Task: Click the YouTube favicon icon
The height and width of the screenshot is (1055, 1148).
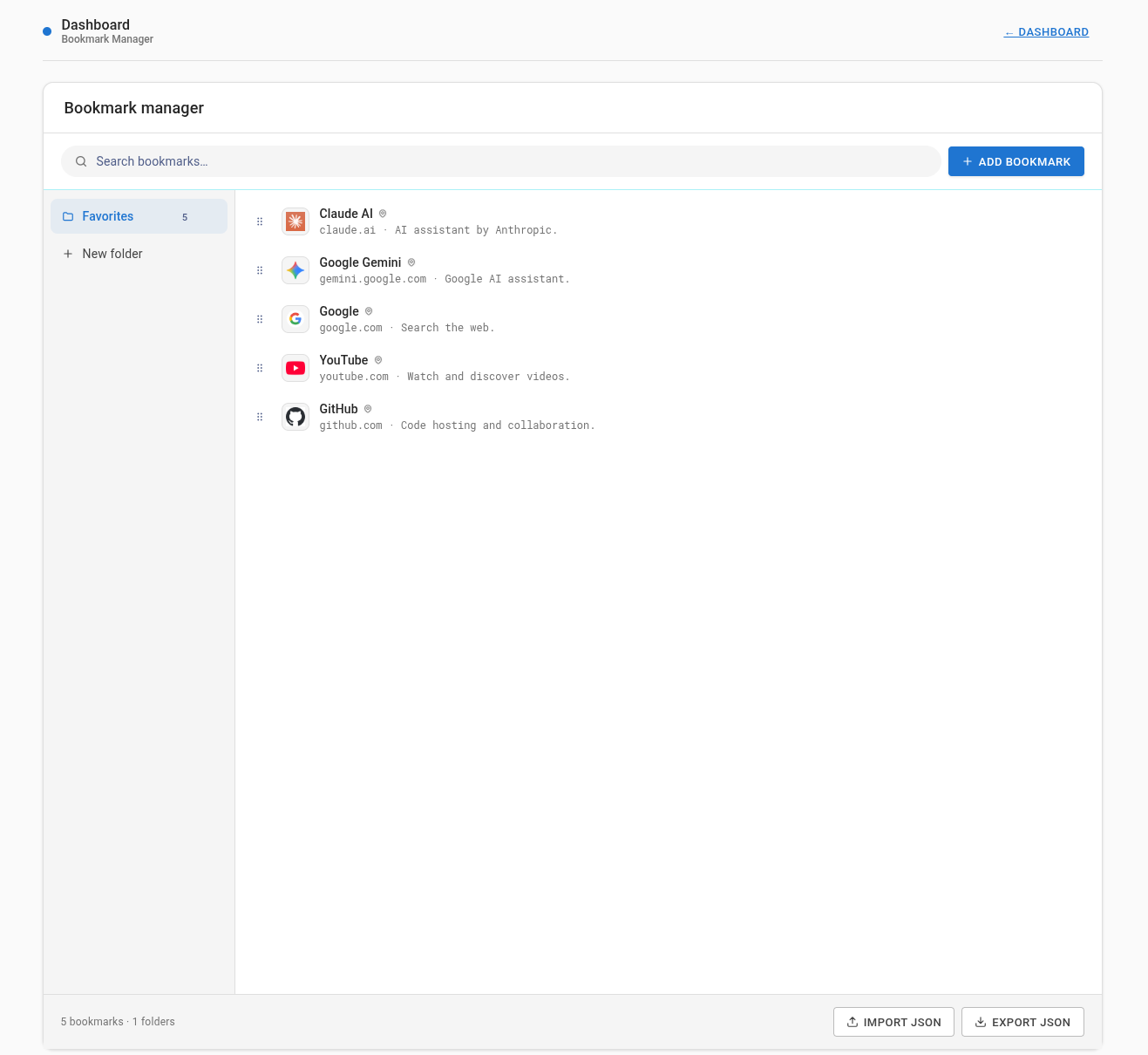Action: click(295, 368)
